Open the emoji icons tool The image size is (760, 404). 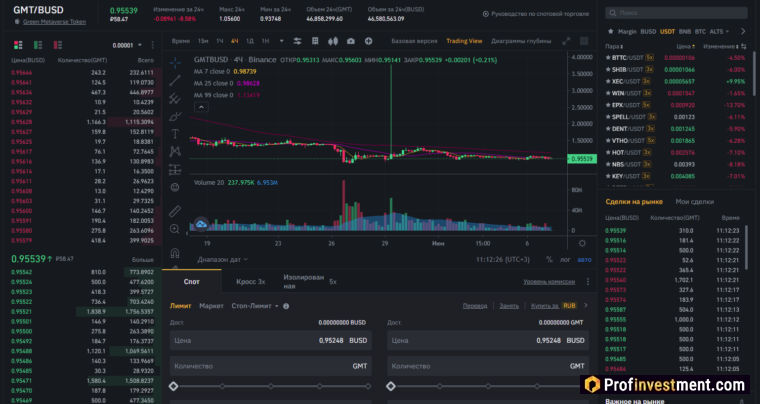pyautogui.click(x=175, y=187)
